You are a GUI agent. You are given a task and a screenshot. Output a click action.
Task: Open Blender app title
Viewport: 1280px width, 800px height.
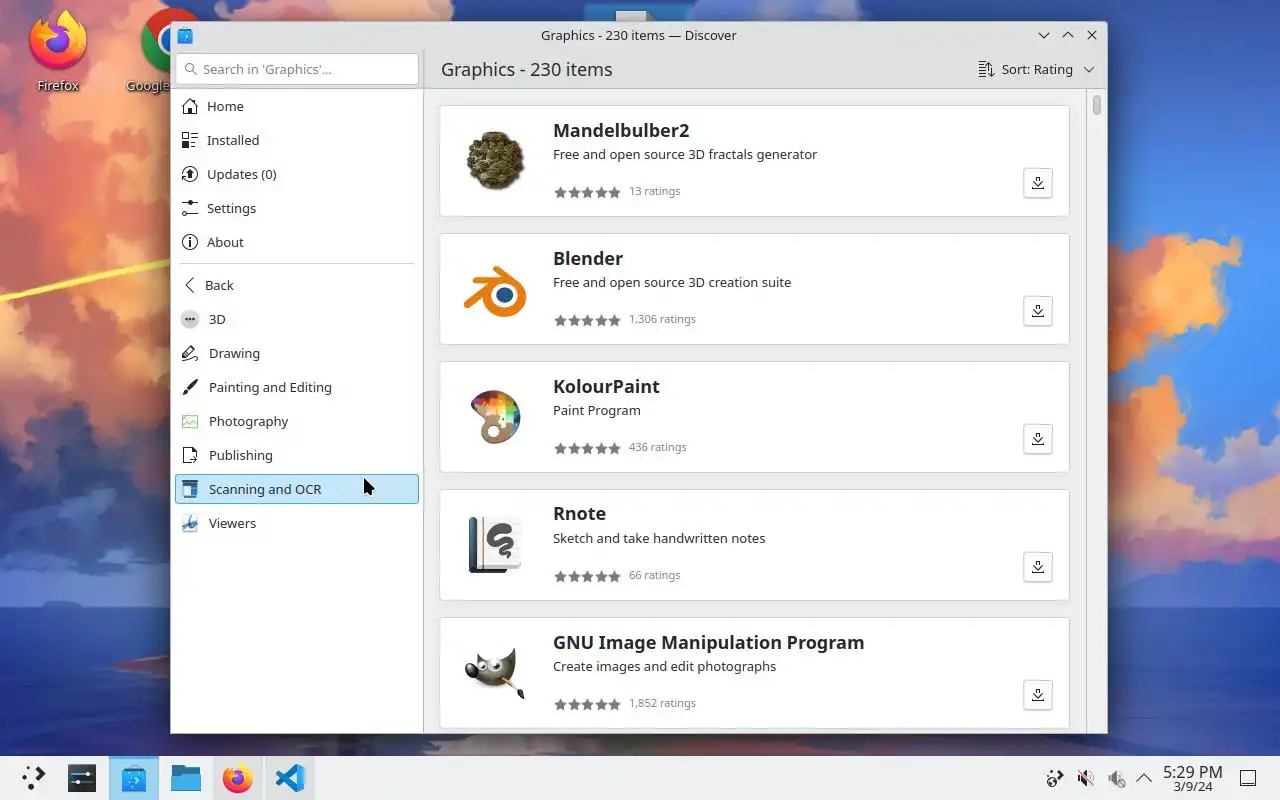pyautogui.click(x=588, y=258)
